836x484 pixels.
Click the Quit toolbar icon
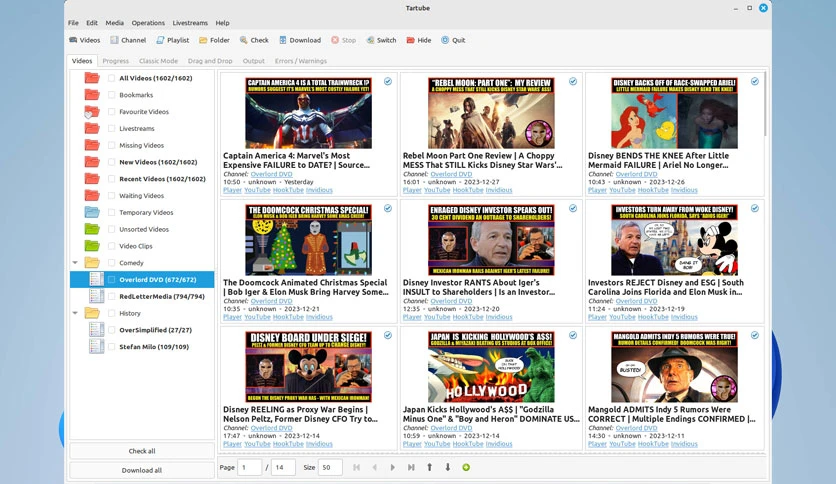click(x=445, y=40)
